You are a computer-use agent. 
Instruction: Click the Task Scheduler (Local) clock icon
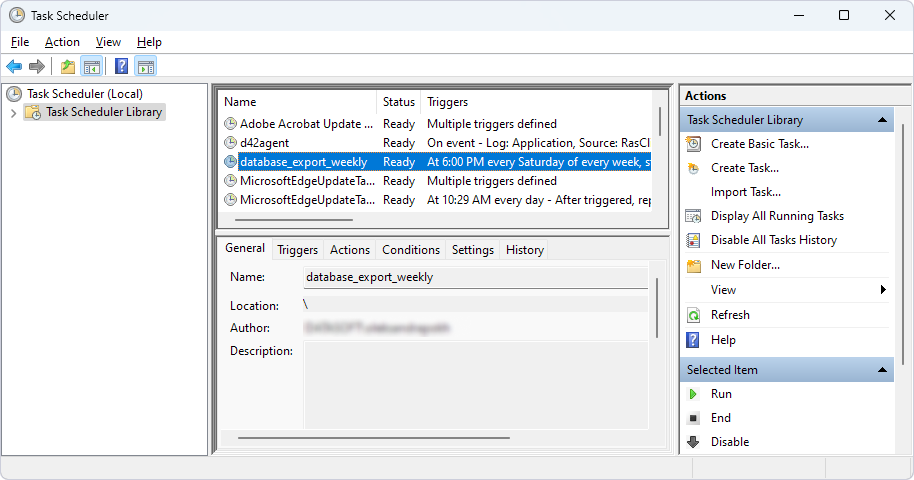15,94
